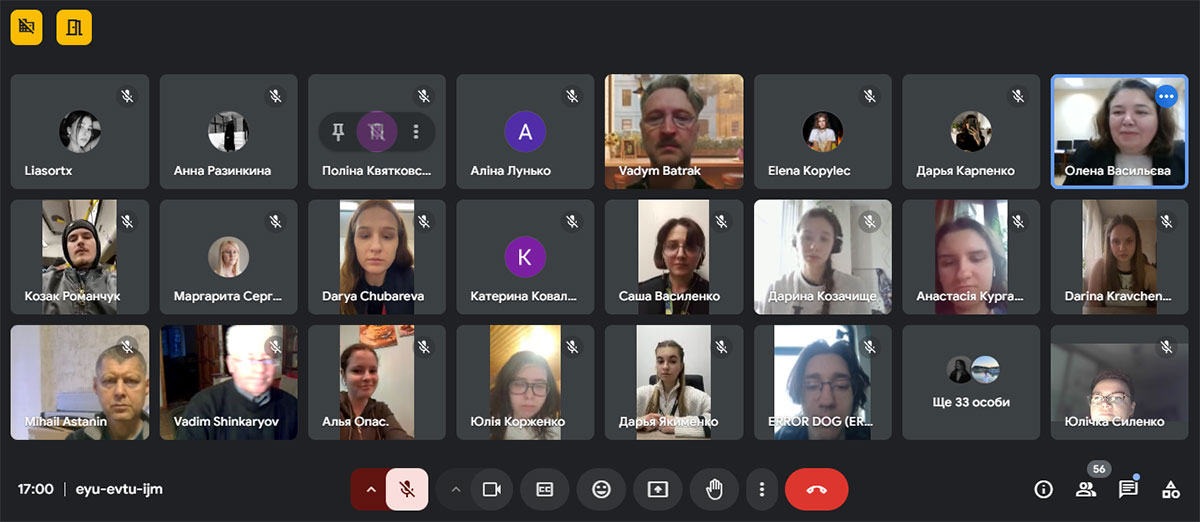Screen dimensions: 1200x522
Task: Click the "Ще 33 особи" tile
Action: point(971,382)
